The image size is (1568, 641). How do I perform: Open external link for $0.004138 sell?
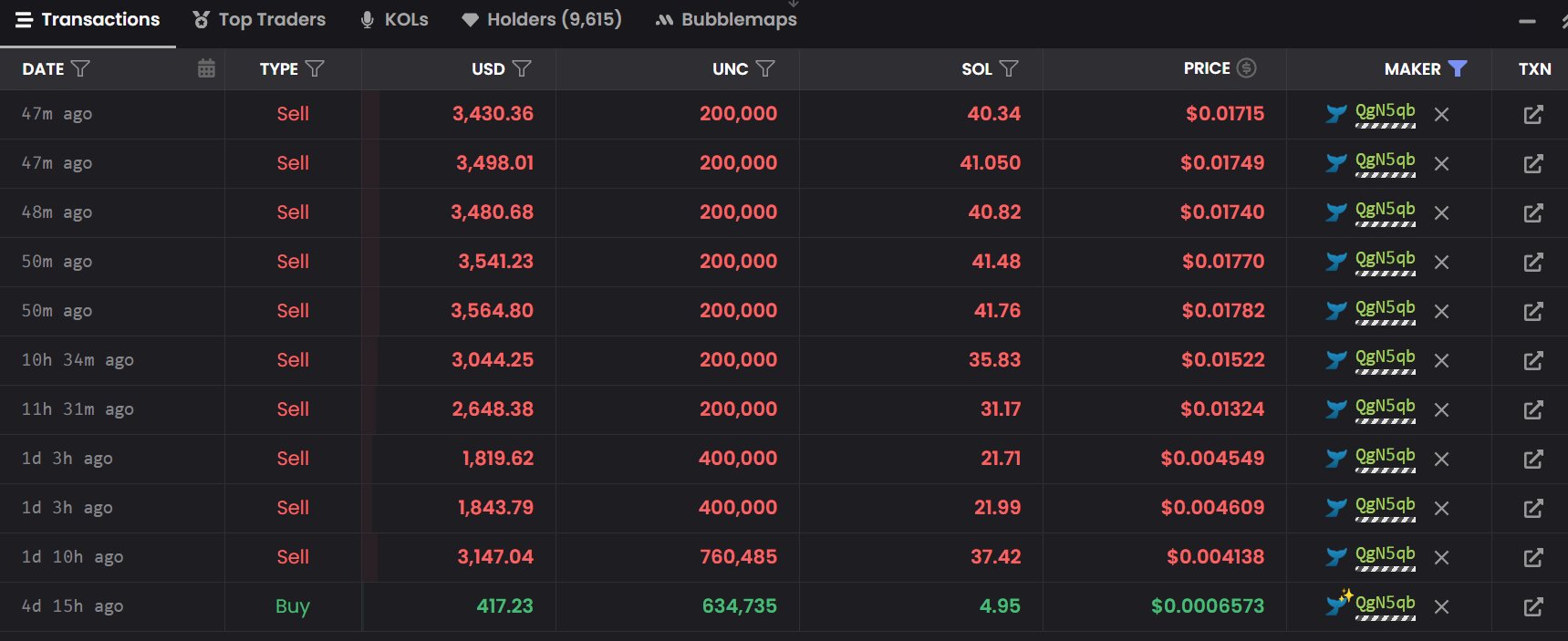(1532, 558)
